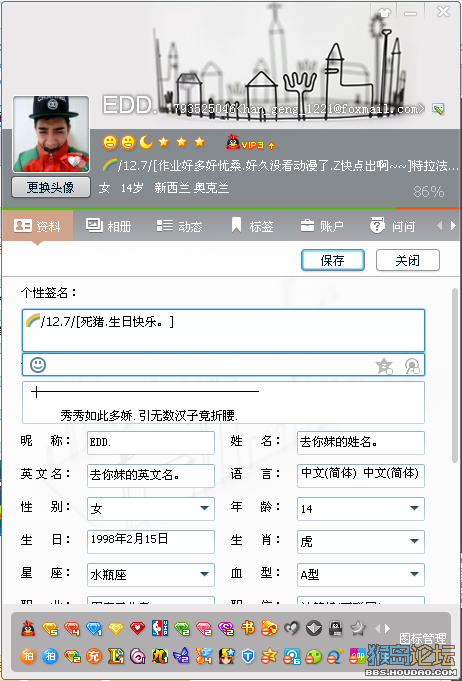Click the crescent moon level icon

point(145,142)
